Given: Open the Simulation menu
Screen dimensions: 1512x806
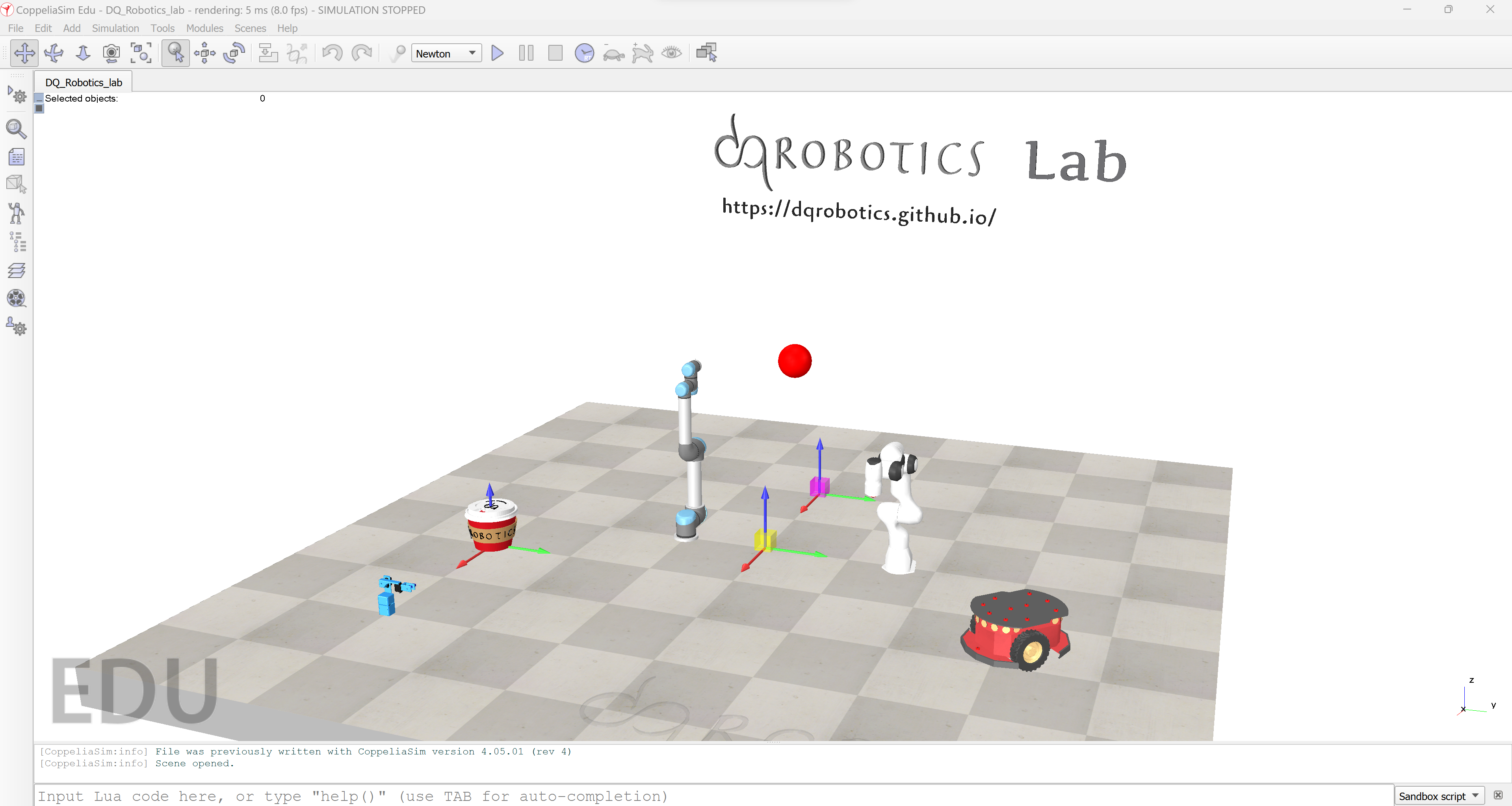Looking at the screenshot, I should click(115, 28).
